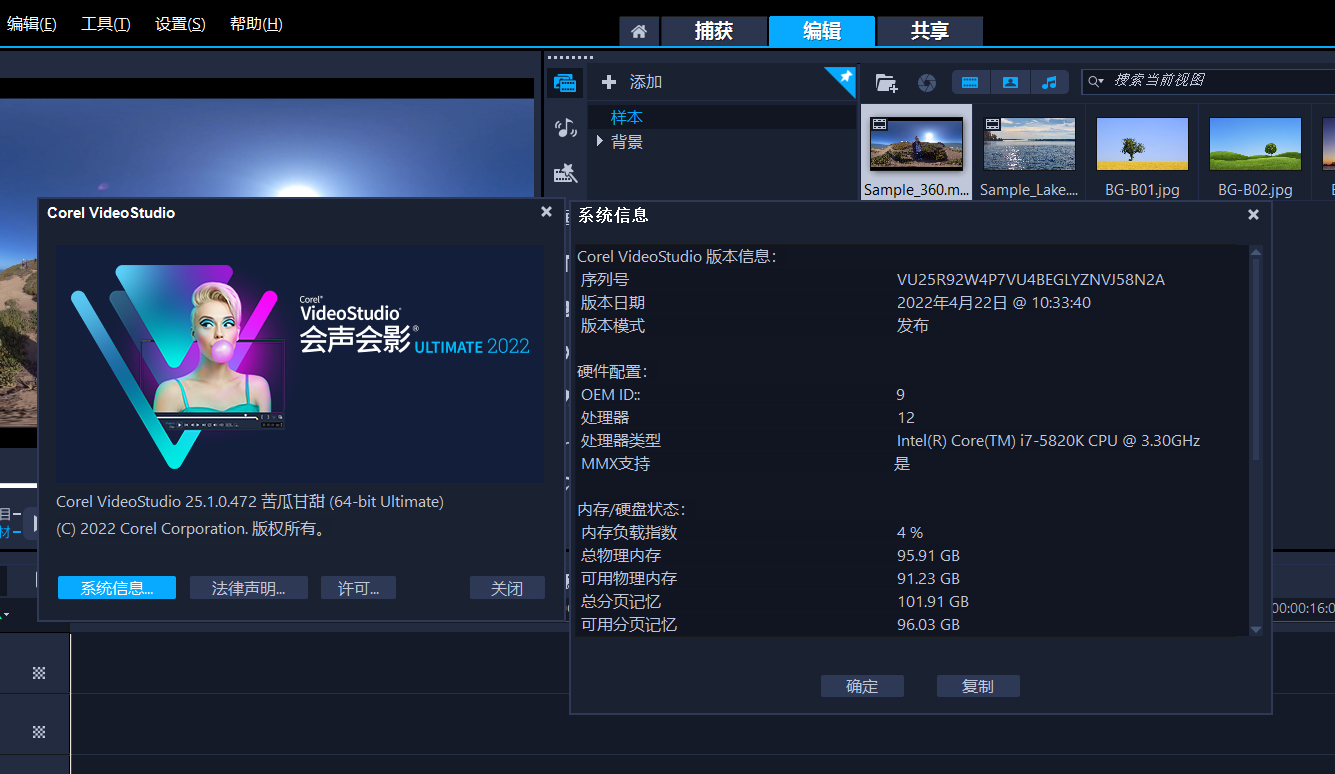Open the search options dropdown magnifier
The width and height of the screenshot is (1335, 774).
tap(1097, 81)
